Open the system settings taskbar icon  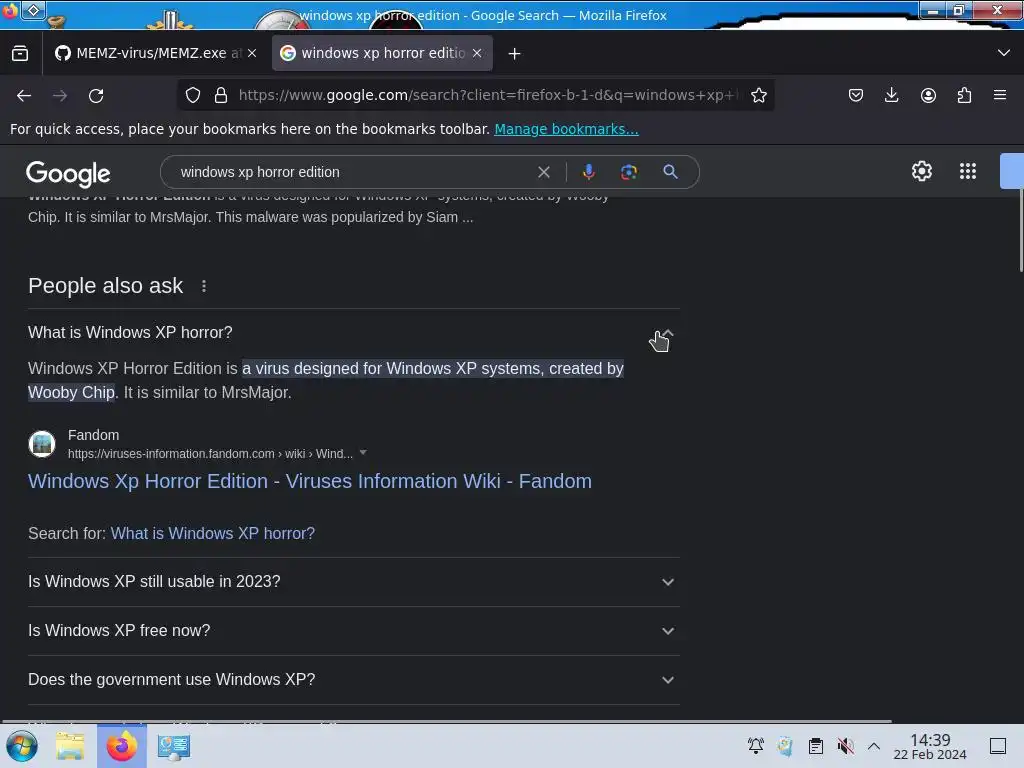pyautogui.click(x=174, y=746)
